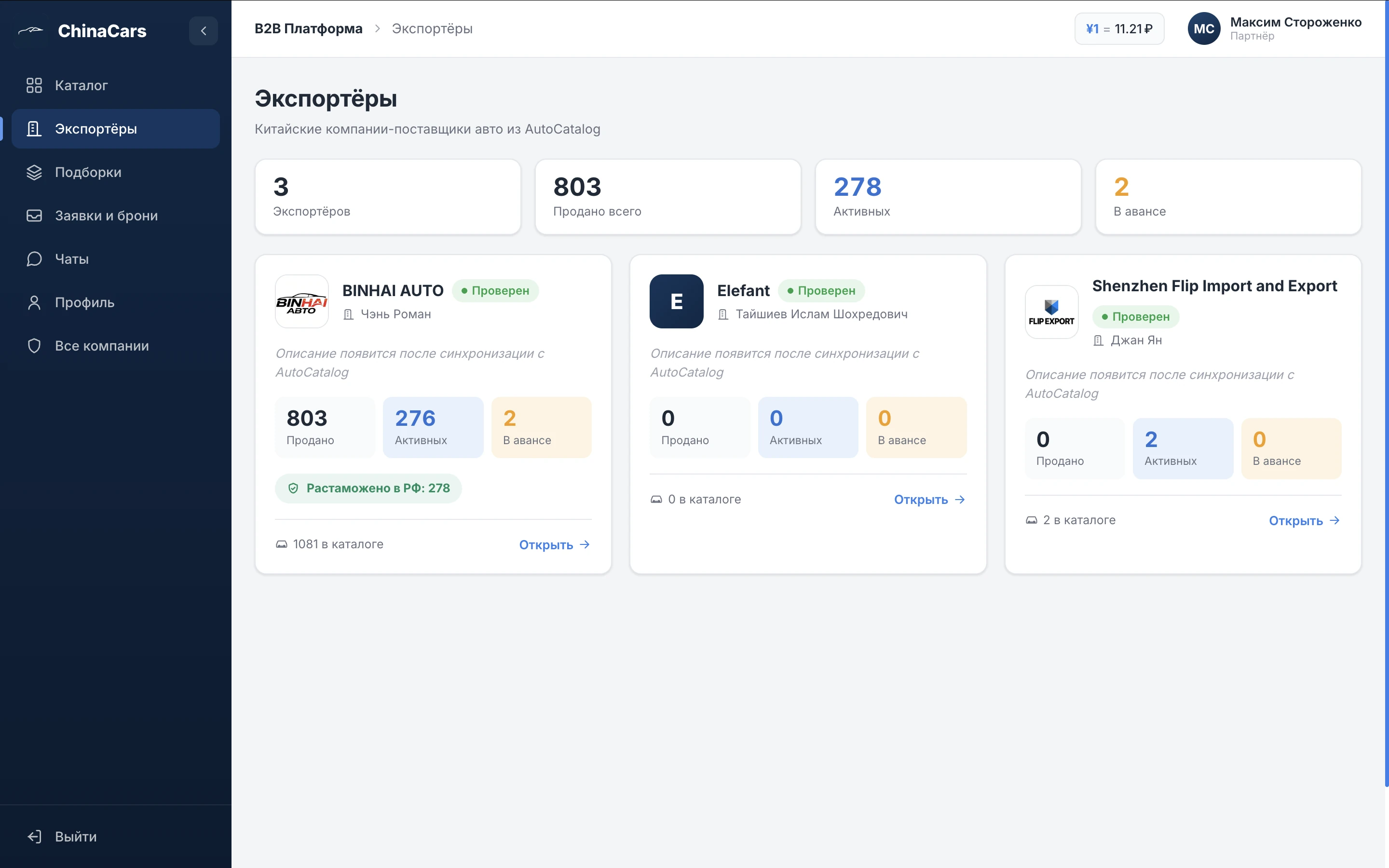Click the Чаты speech bubble icon
Image resolution: width=1389 pixels, height=868 pixels.
tap(34, 259)
